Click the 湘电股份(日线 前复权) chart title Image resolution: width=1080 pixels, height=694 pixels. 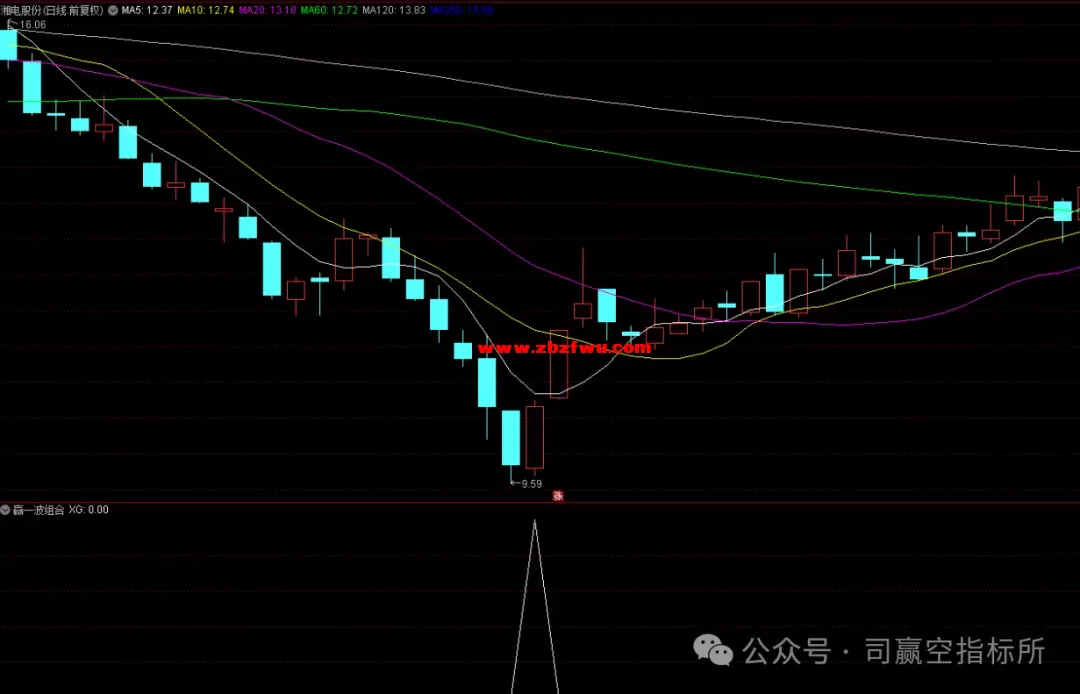tap(52, 10)
